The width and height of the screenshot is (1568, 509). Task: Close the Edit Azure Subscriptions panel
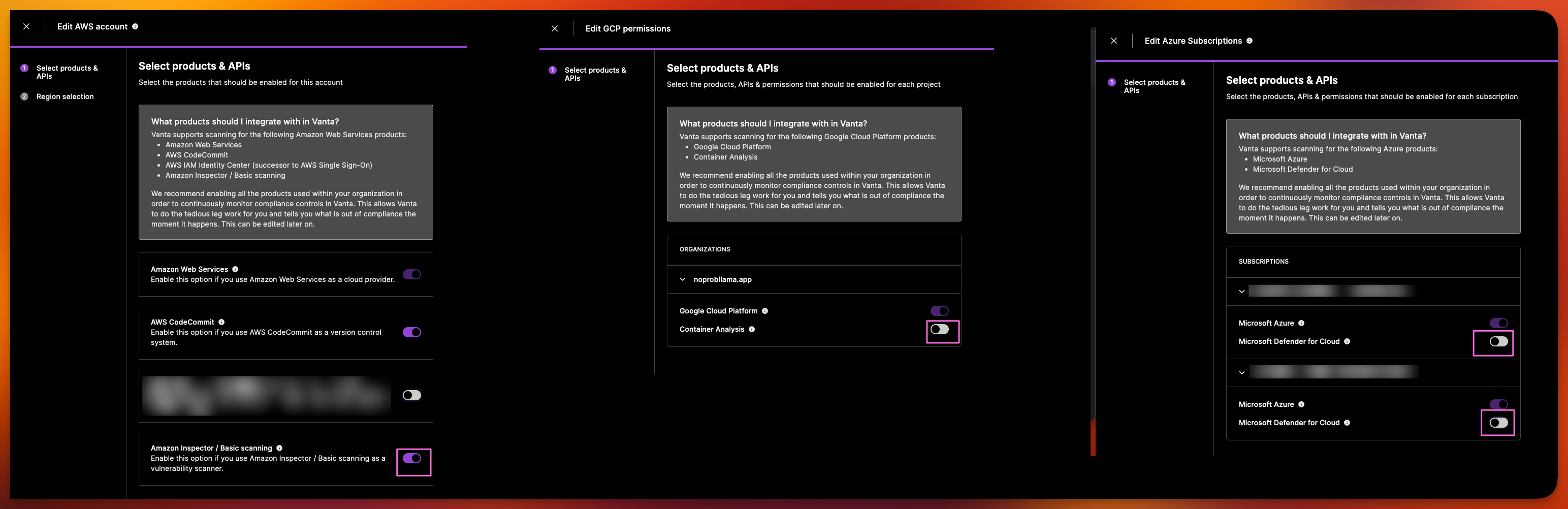click(1113, 41)
